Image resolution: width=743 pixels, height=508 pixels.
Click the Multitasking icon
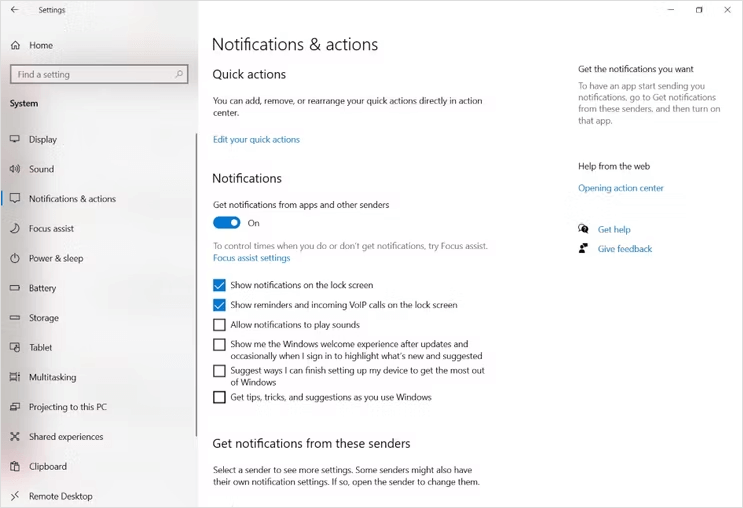coord(15,377)
